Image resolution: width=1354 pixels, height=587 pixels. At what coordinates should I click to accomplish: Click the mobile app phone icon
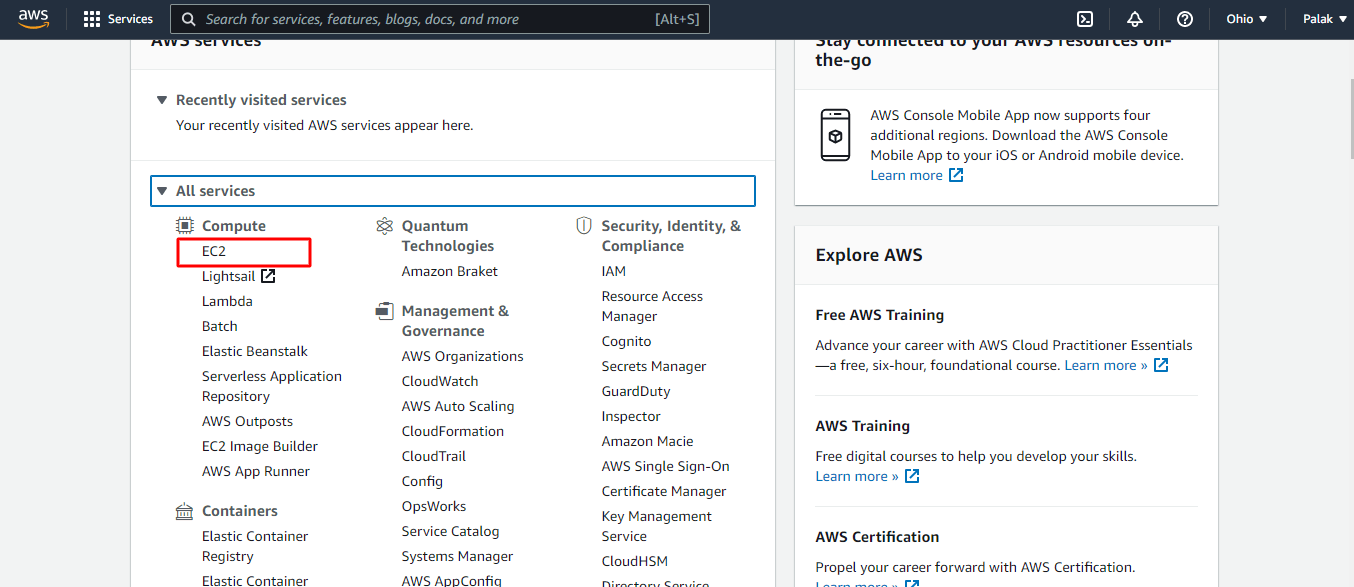point(835,135)
